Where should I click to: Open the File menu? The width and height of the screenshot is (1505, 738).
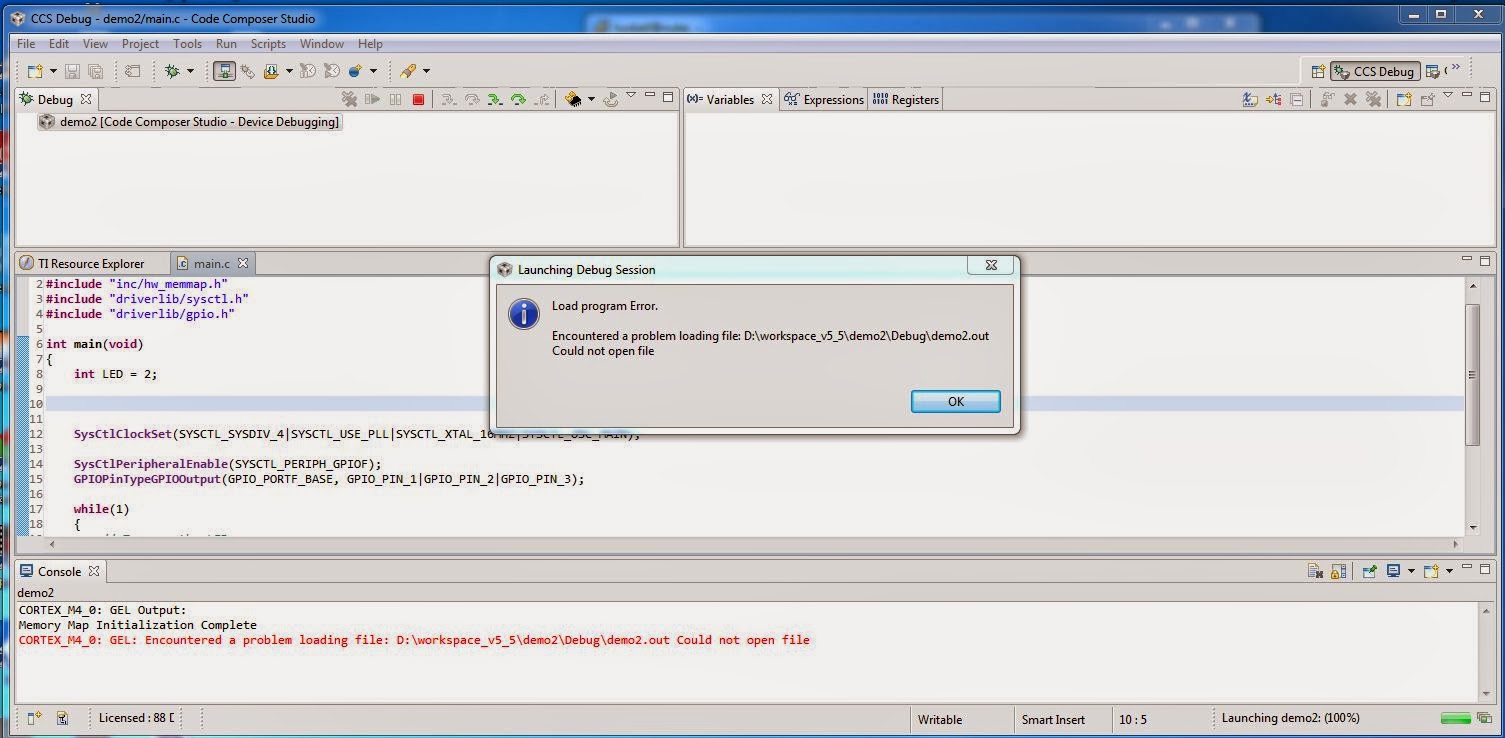tap(26, 44)
